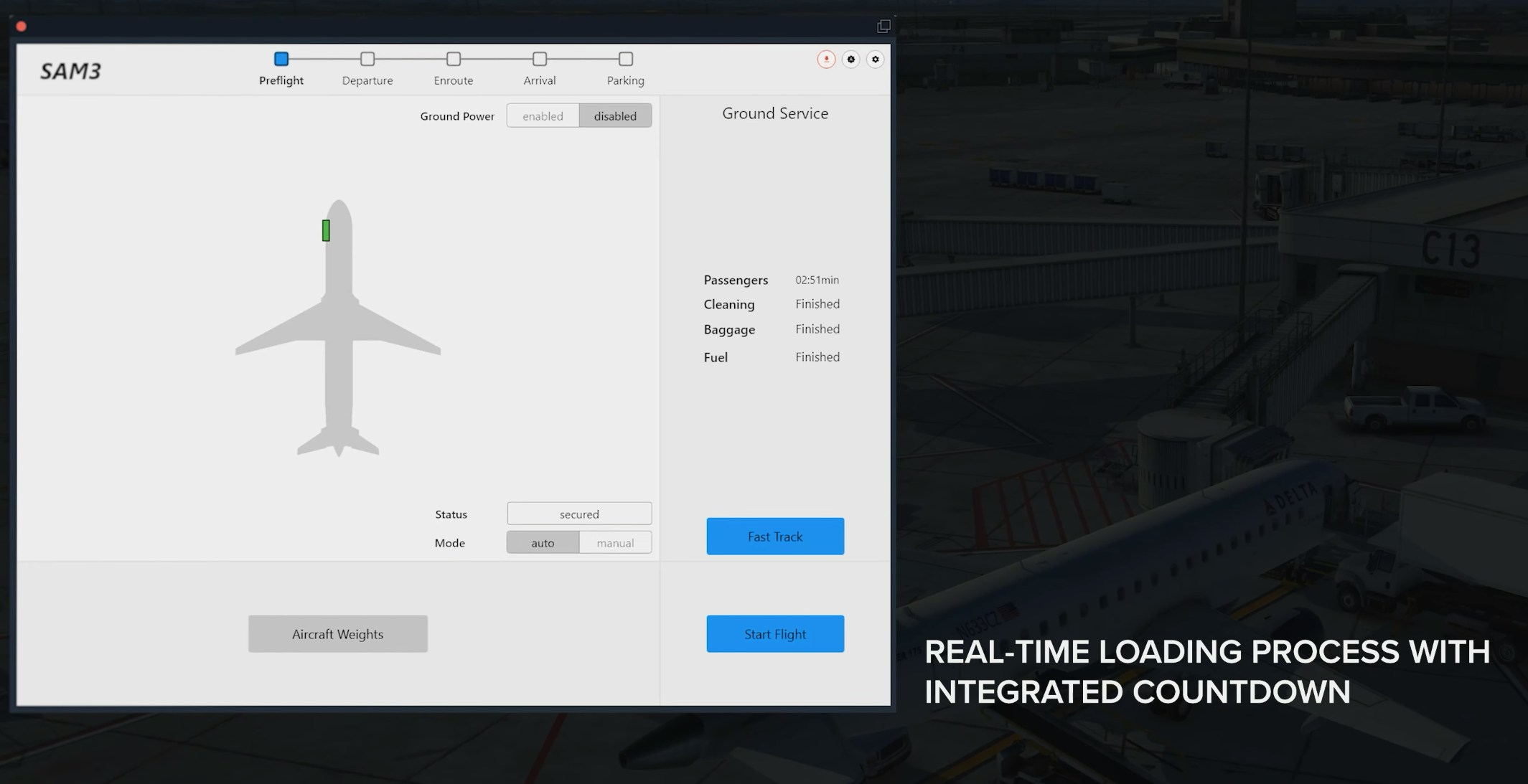Click the red microphone icon
1528x784 pixels.
[x=826, y=60]
